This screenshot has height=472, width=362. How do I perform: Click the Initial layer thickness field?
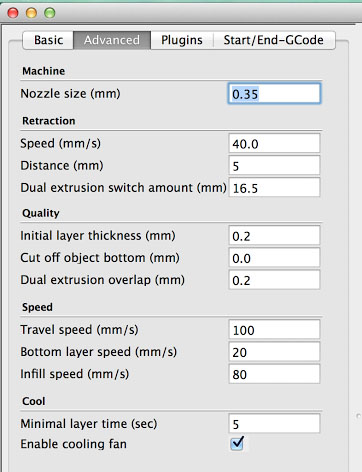point(274,236)
